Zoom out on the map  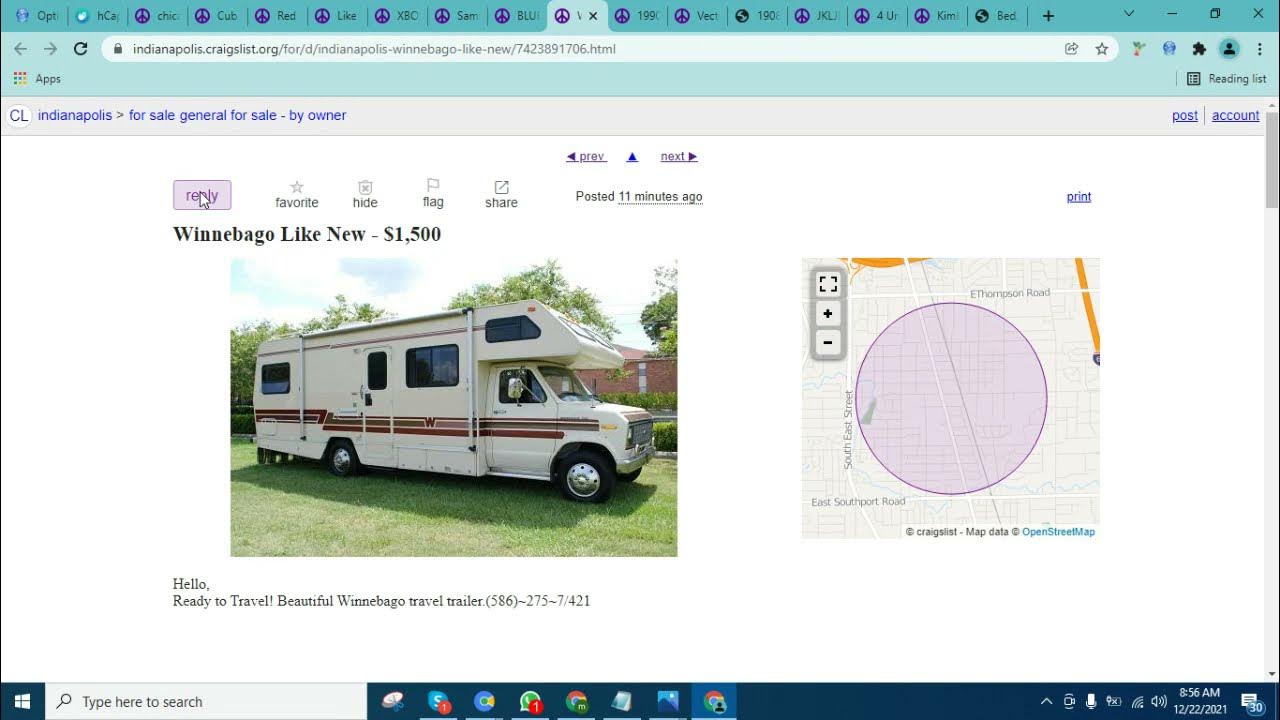(828, 342)
